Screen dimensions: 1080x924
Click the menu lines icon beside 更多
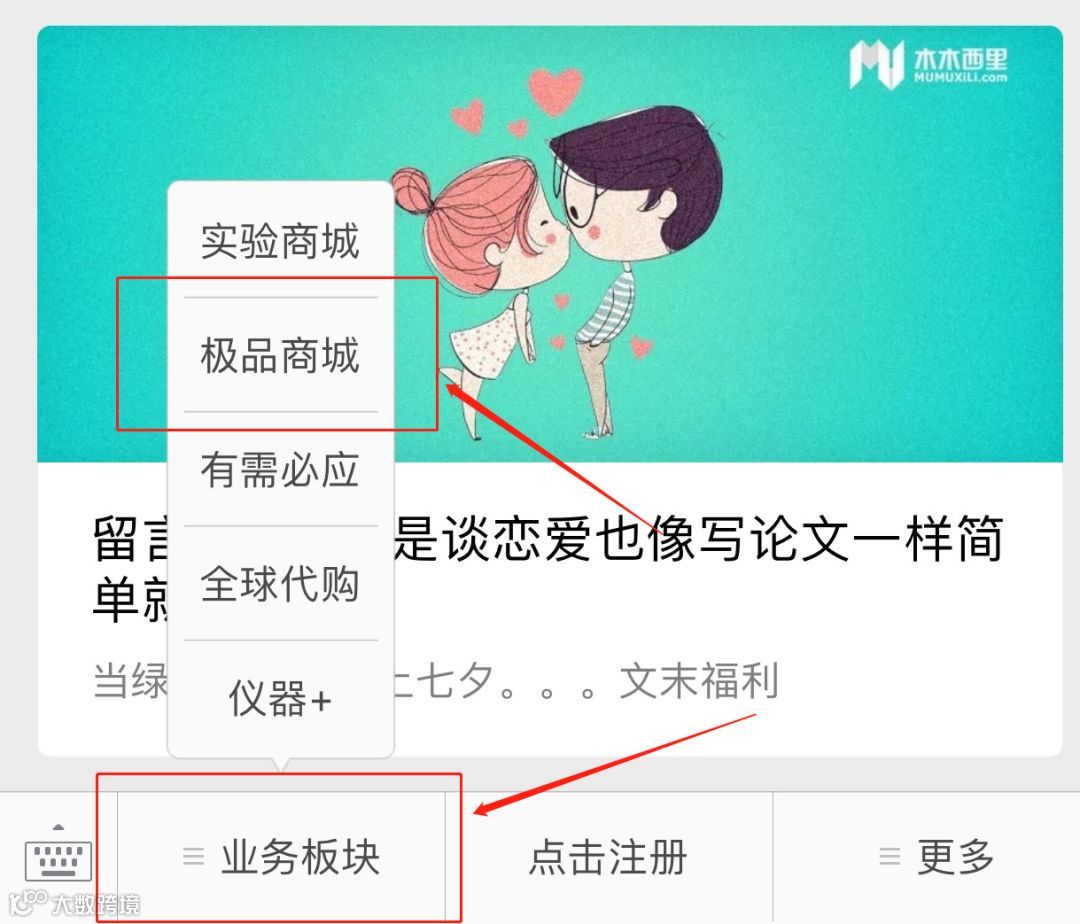tap(890, 856)
